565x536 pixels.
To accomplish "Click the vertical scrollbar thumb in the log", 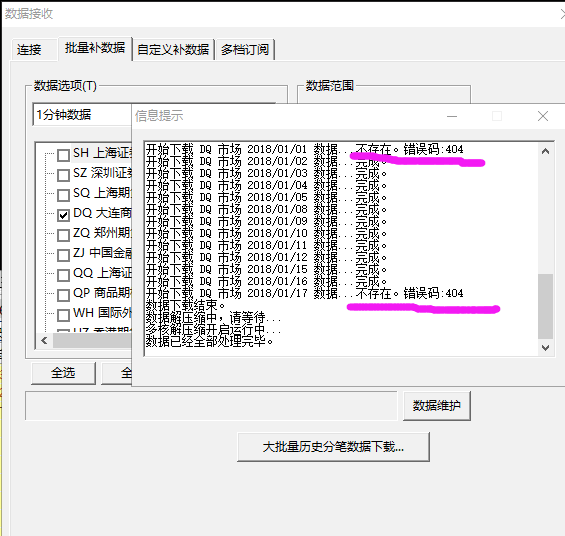I will pyautogui.click(x=545, y=306).
